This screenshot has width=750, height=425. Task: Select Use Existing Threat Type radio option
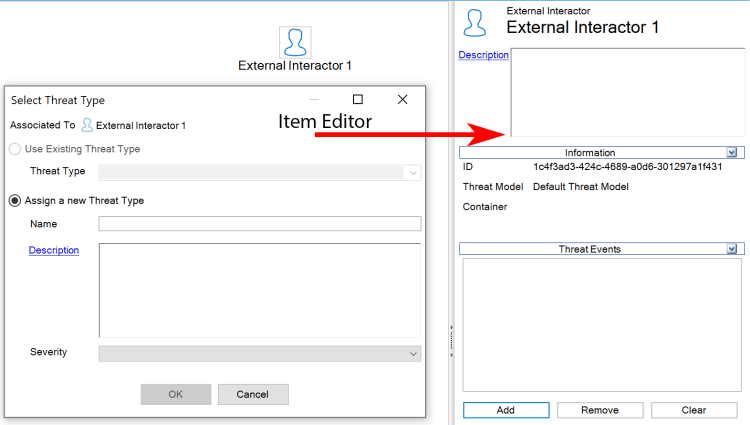click(x=15, y=149)
